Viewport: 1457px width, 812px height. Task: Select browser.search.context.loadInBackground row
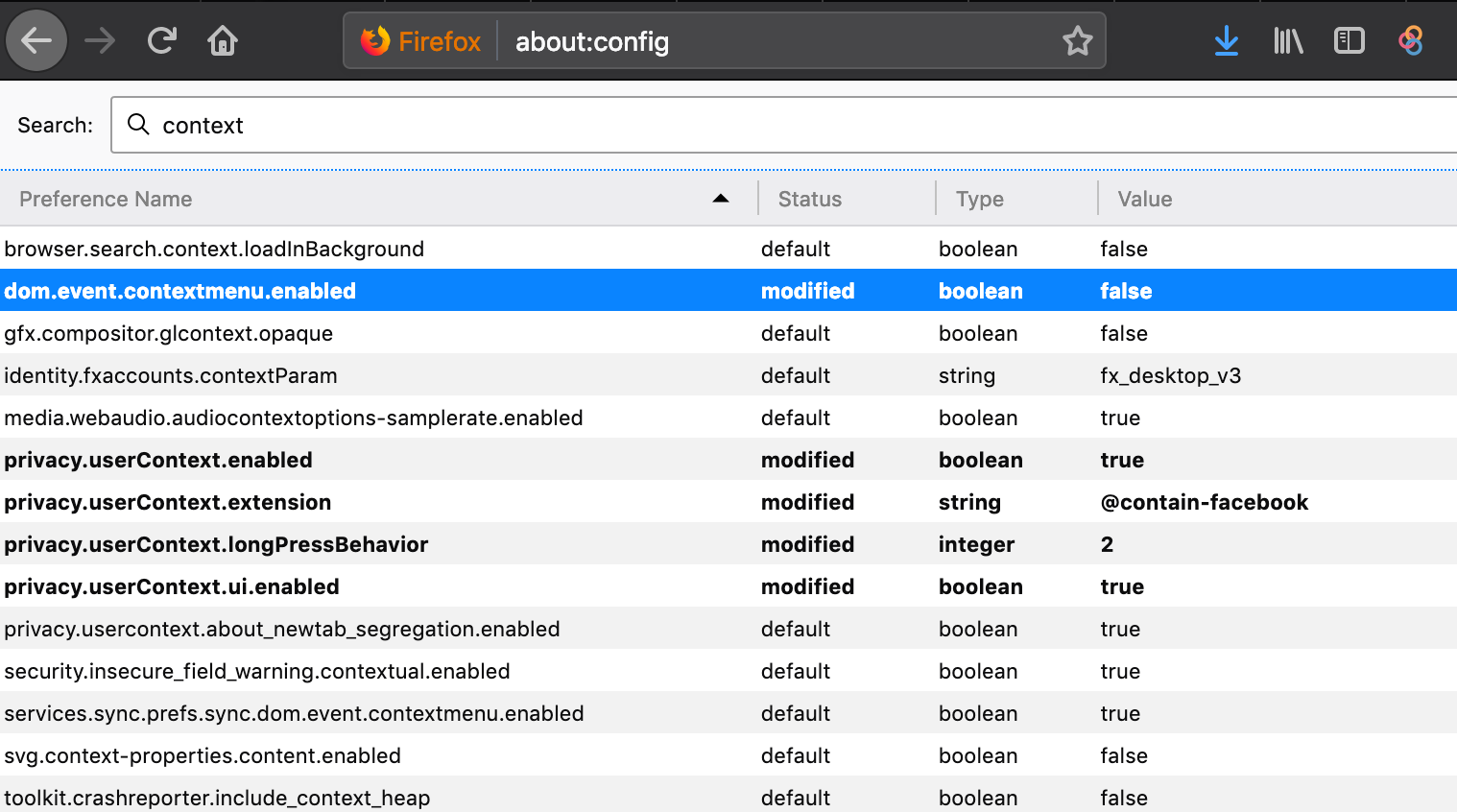[x=728, y=249]
